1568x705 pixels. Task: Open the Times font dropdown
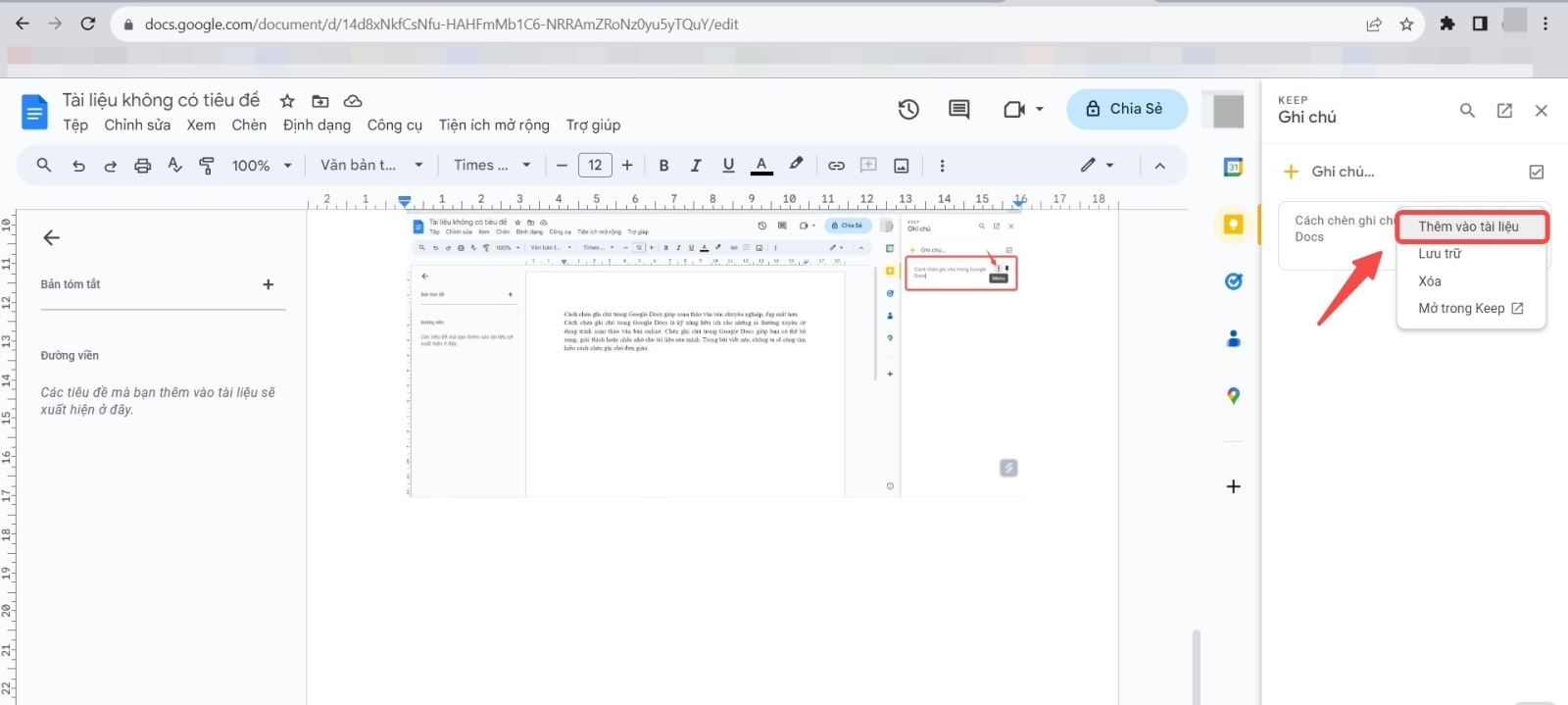tap(492, 166)
